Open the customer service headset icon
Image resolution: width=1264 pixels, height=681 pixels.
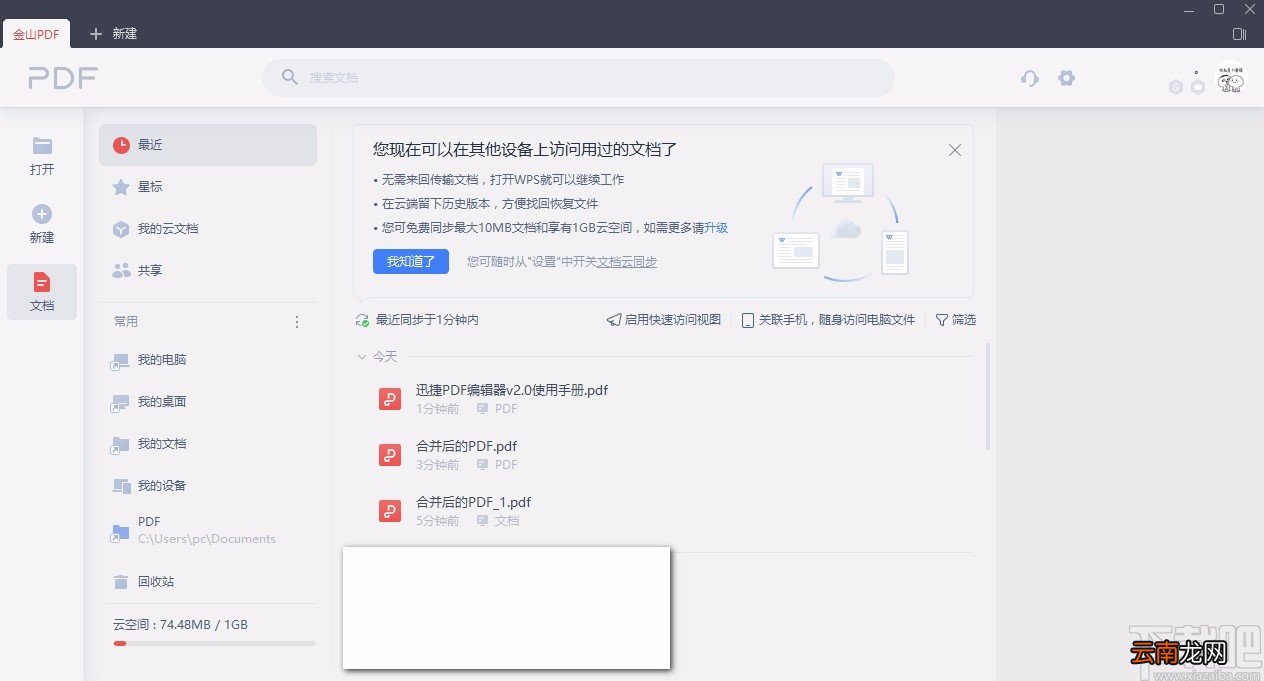point(1030,78)
